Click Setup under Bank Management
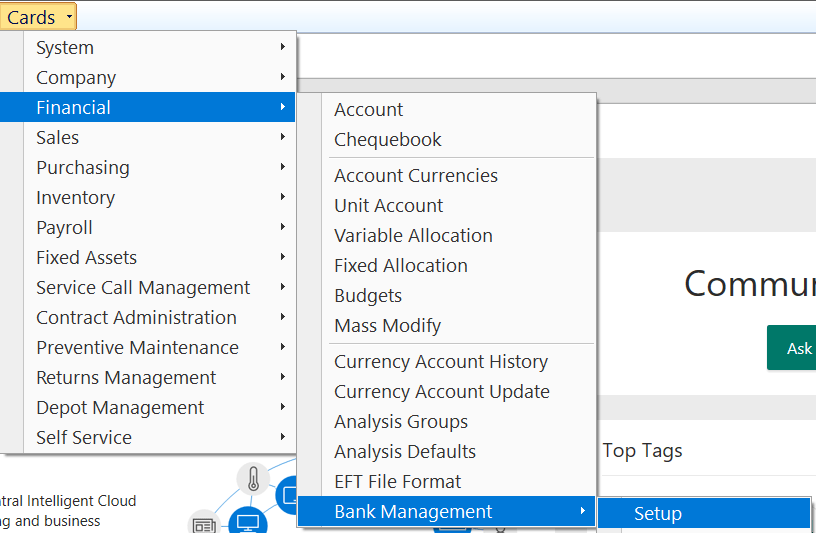The height and width of the screenshot is (533, 816). click(x=658, y=514)
